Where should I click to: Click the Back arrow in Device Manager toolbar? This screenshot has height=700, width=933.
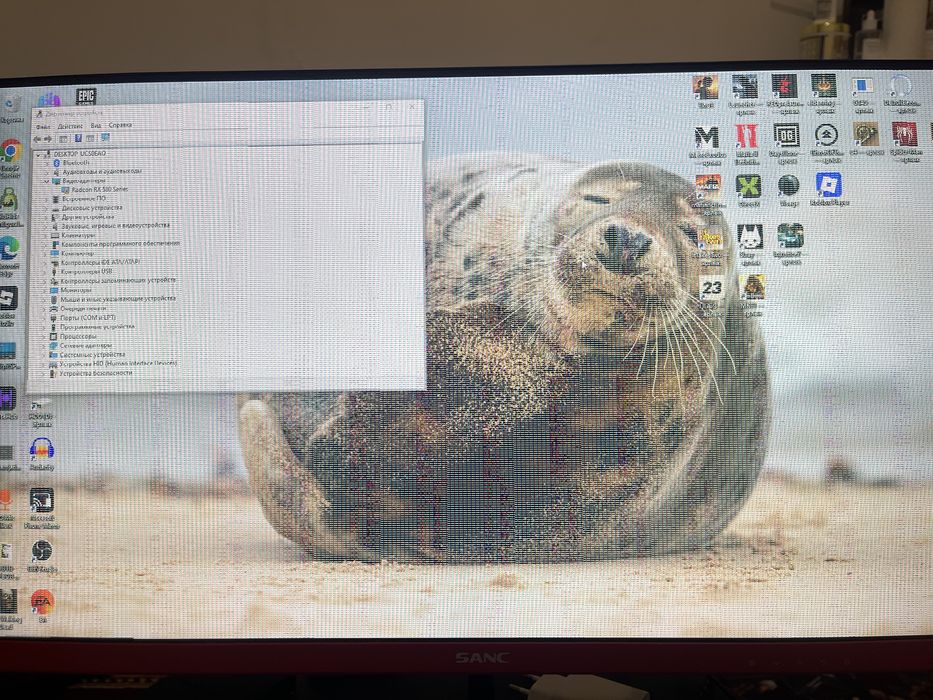coord(37,139)
